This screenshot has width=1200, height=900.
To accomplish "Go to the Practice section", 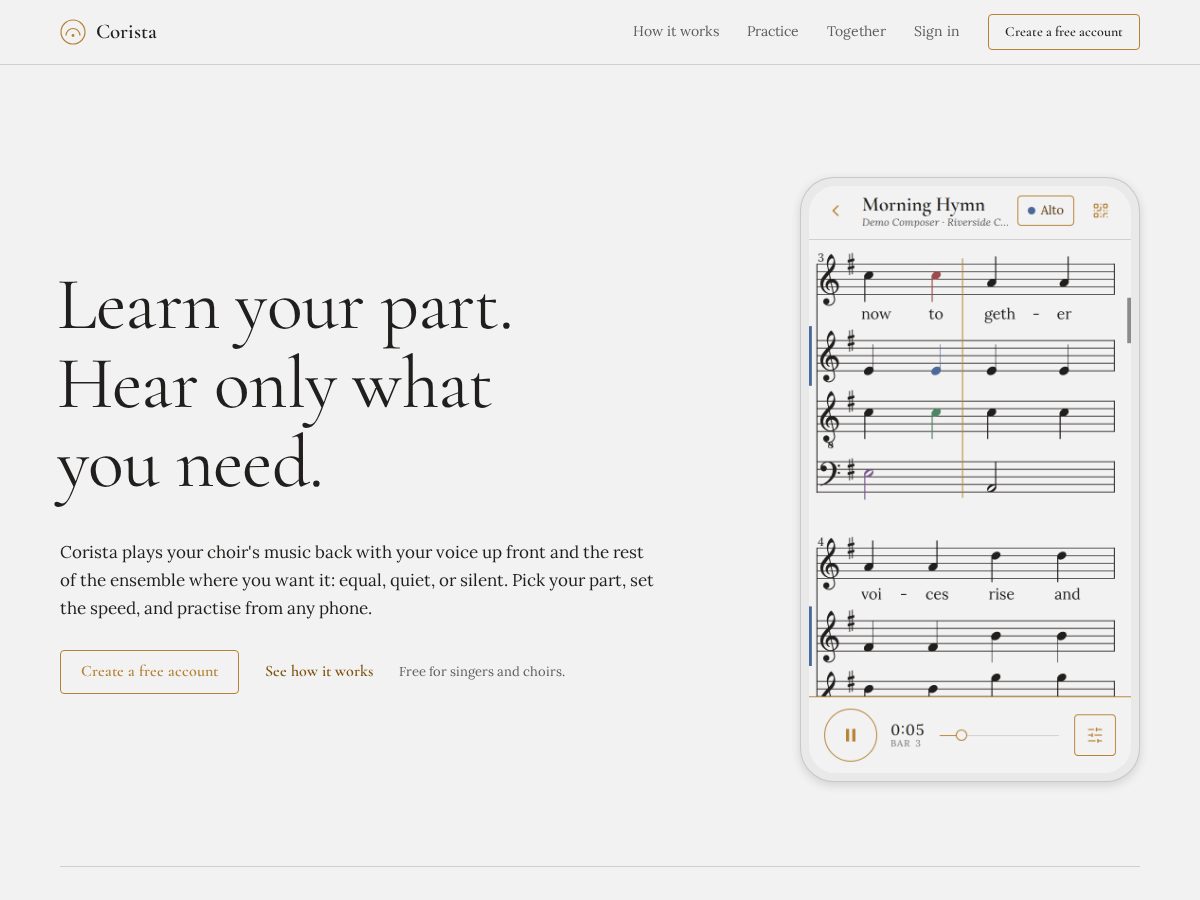I will [773, 31].
